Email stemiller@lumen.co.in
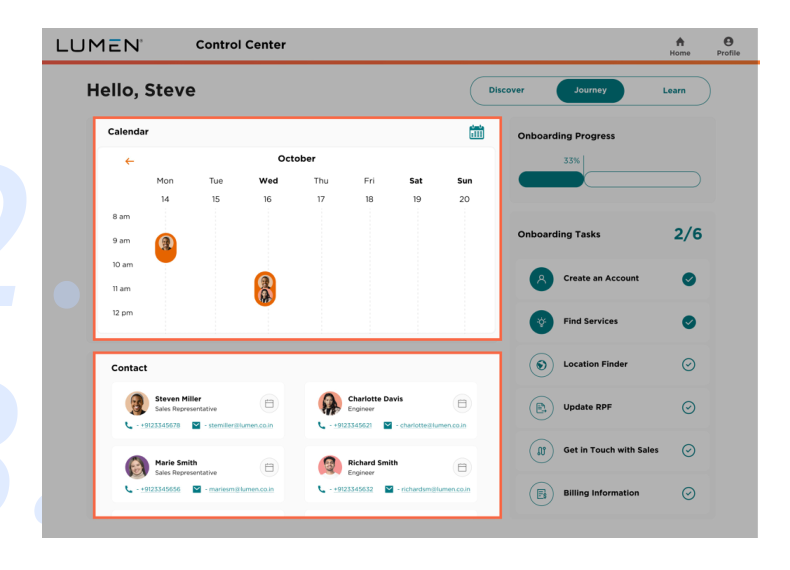This screenshot has width=790, height=570. pyautogui.click(x=241, y=425)
